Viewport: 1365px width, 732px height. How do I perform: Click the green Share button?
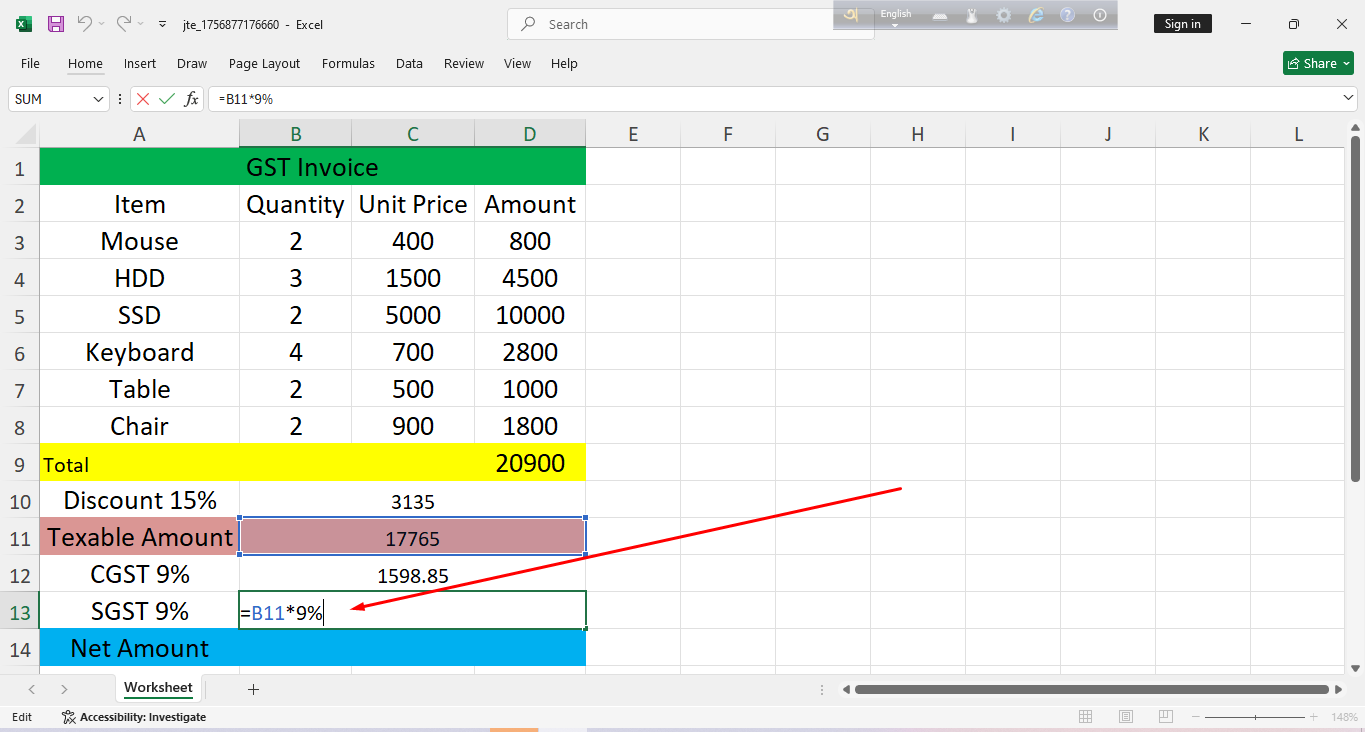(x=1317, y=63)
